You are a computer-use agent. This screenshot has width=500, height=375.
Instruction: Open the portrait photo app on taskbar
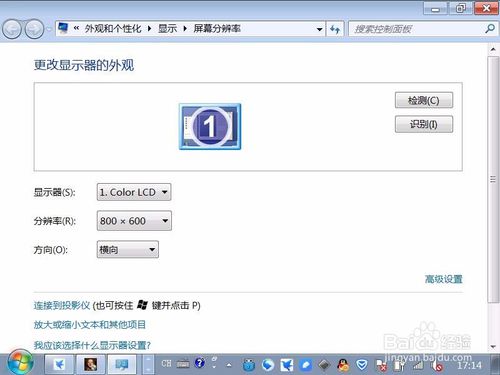click(90, 364)
